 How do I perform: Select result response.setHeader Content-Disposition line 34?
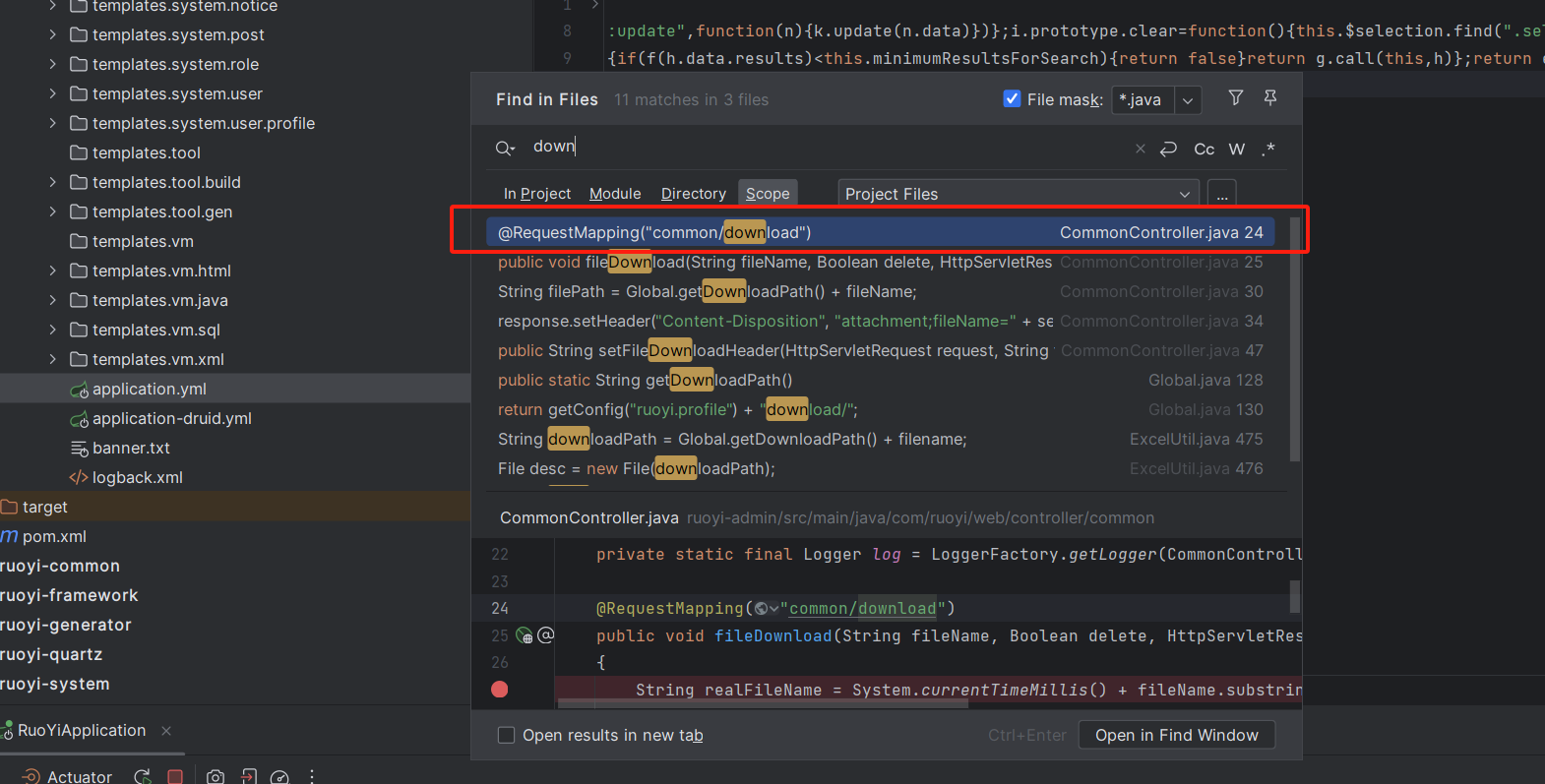tap(881, 321)
